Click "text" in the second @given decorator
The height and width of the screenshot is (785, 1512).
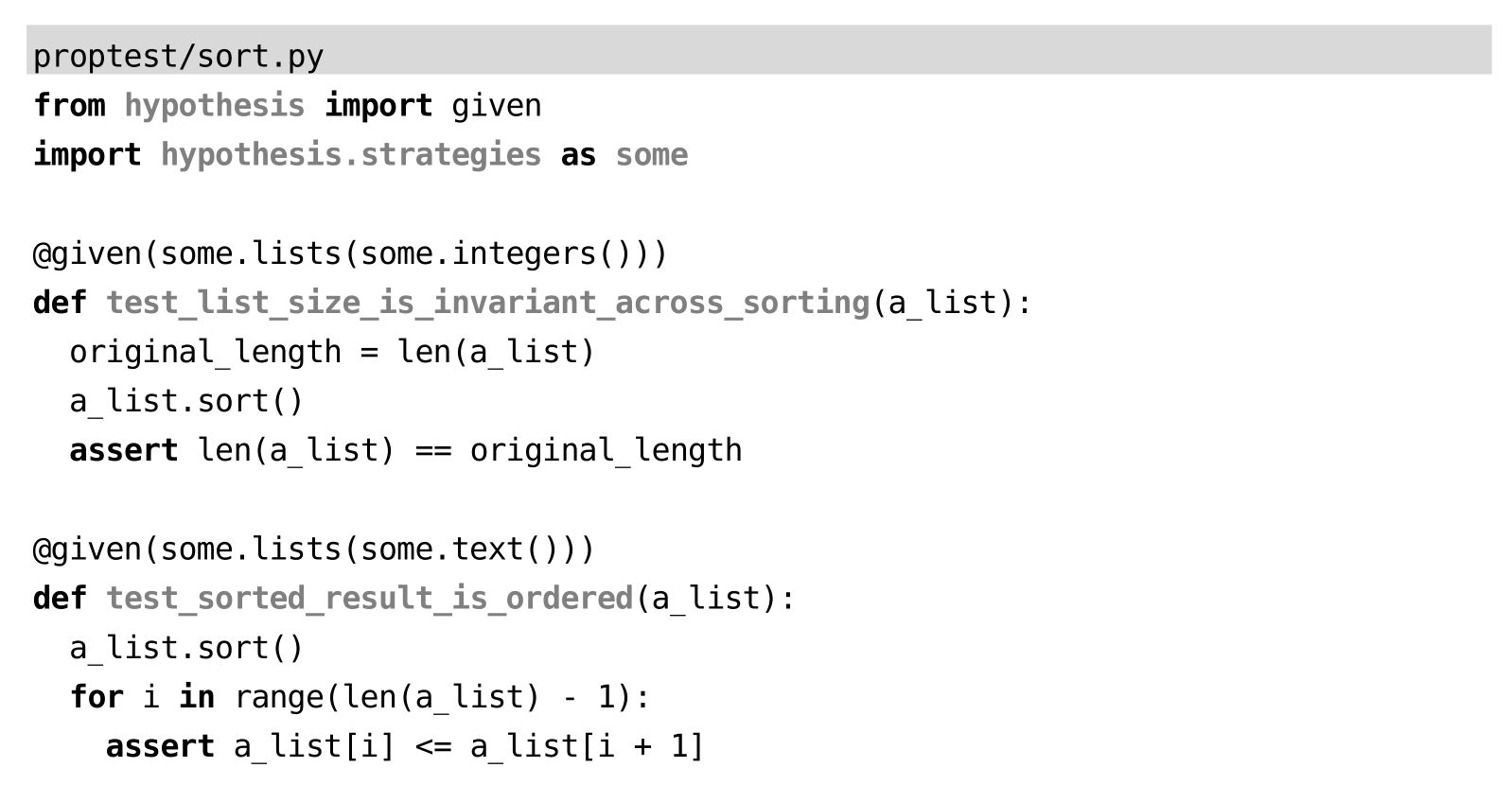click(487, 549)
